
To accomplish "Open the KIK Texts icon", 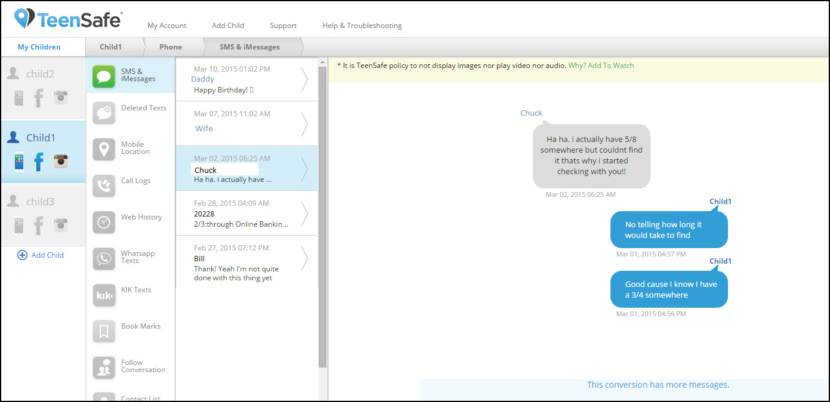I will tap(104, 295).
